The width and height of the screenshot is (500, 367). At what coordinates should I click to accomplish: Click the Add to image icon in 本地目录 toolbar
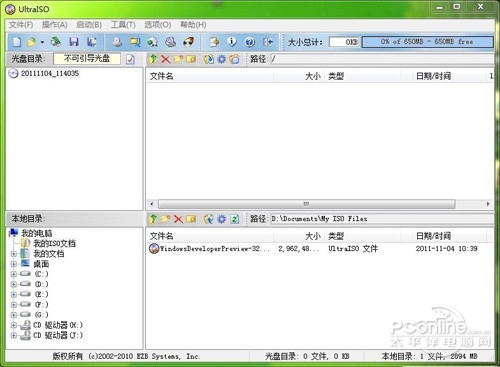coord(209,219)
